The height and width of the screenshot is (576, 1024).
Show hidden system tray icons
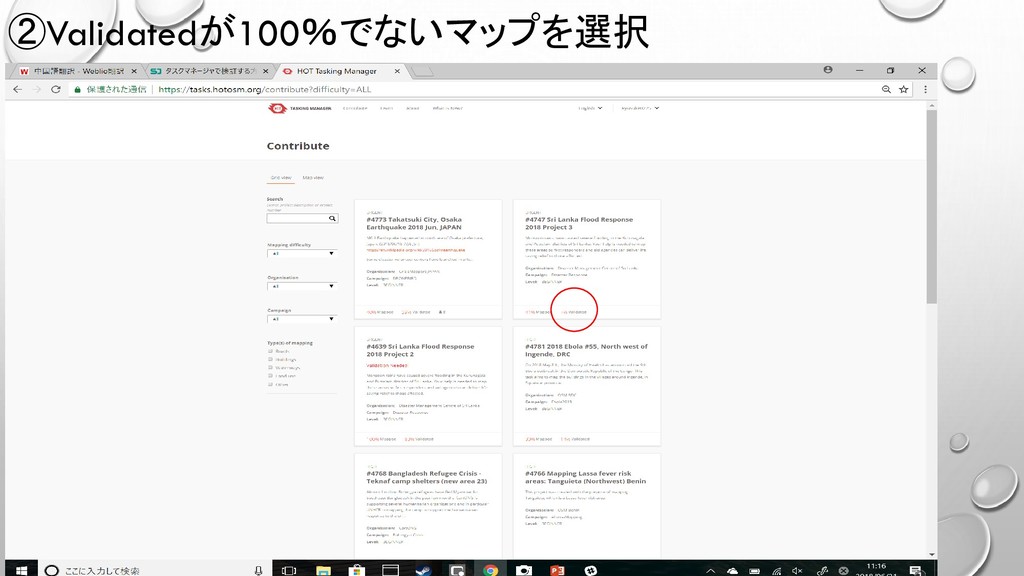point(711,571)
